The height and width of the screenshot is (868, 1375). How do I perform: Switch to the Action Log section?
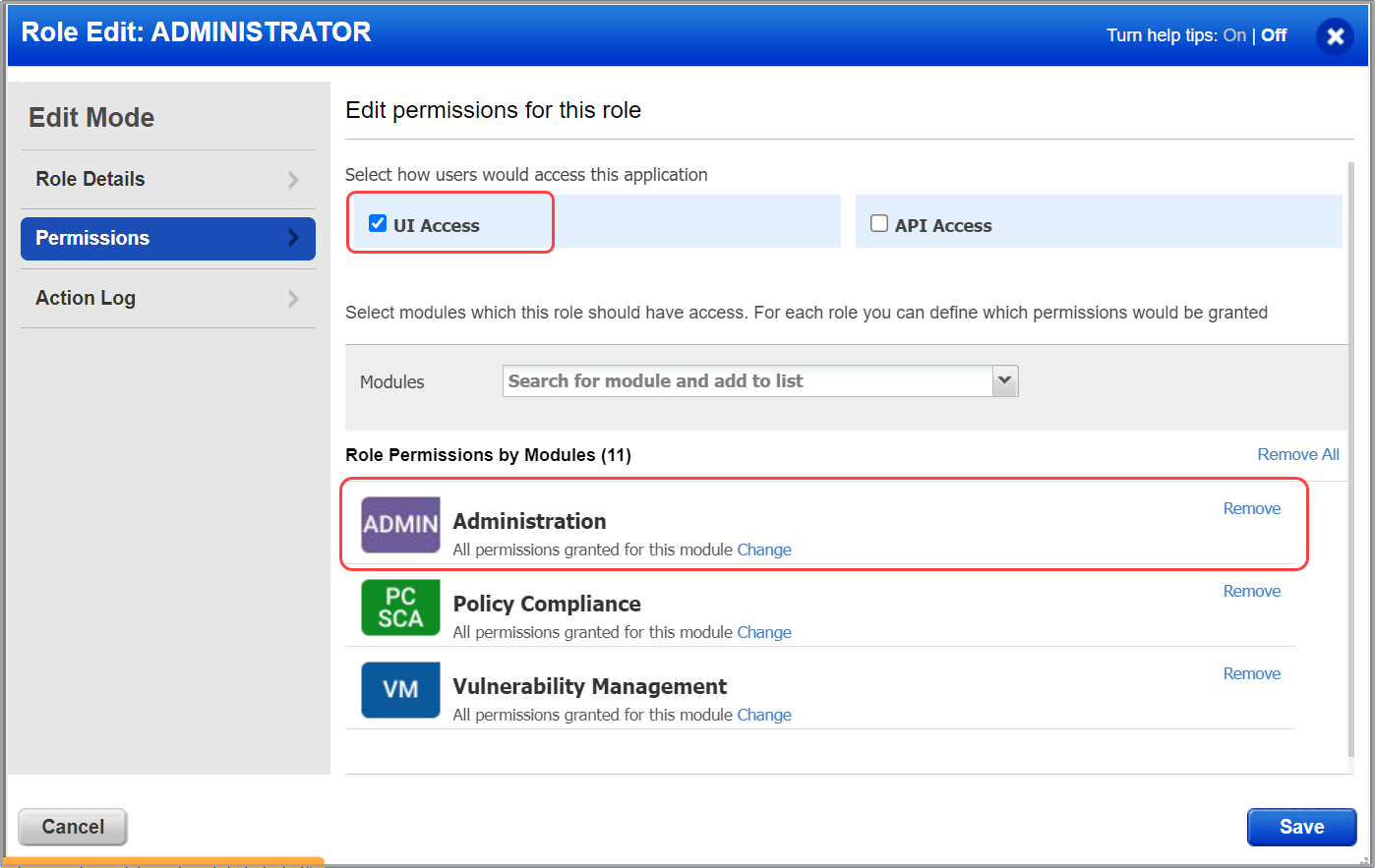pos(86,298)
